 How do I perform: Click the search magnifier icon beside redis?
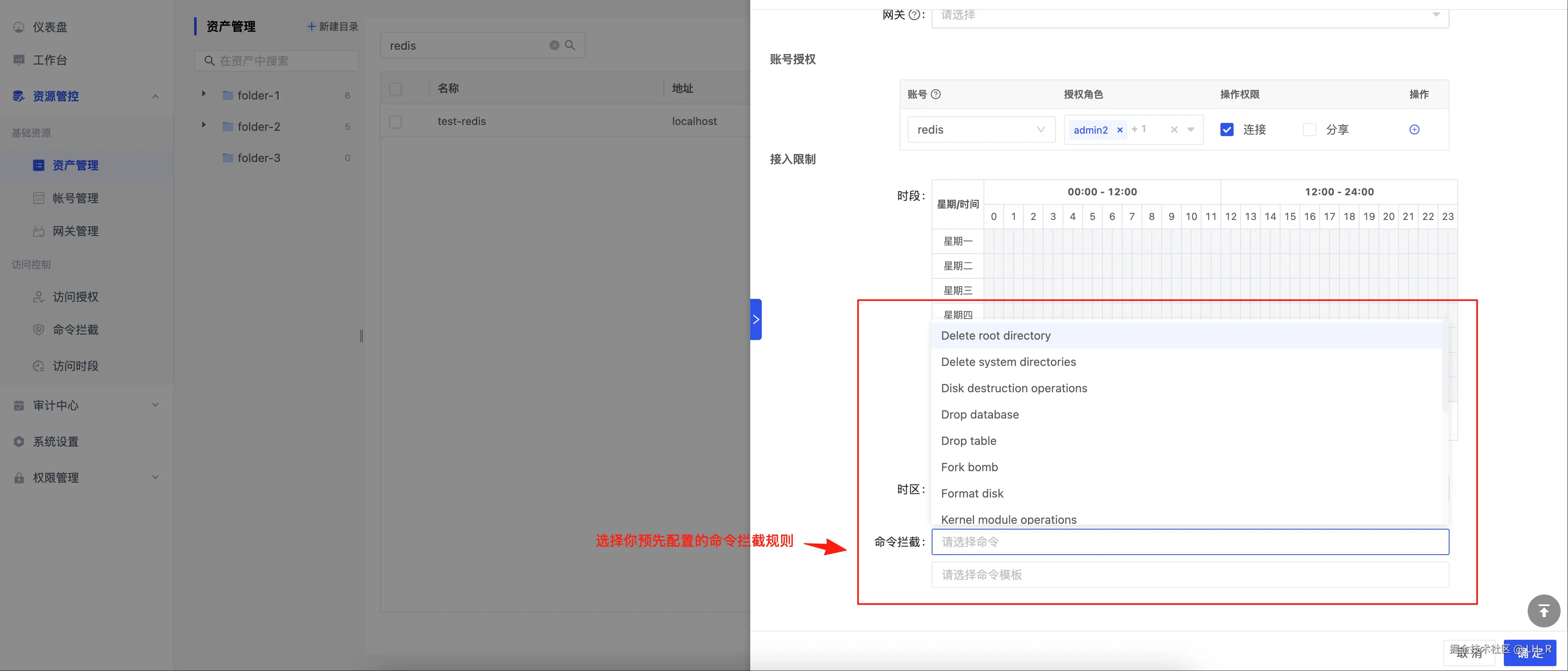pos(571,46)
